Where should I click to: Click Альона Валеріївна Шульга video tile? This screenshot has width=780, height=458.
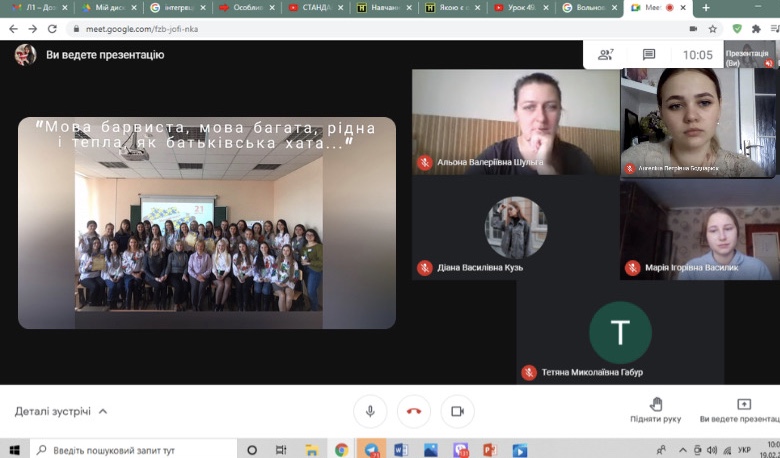516,122
